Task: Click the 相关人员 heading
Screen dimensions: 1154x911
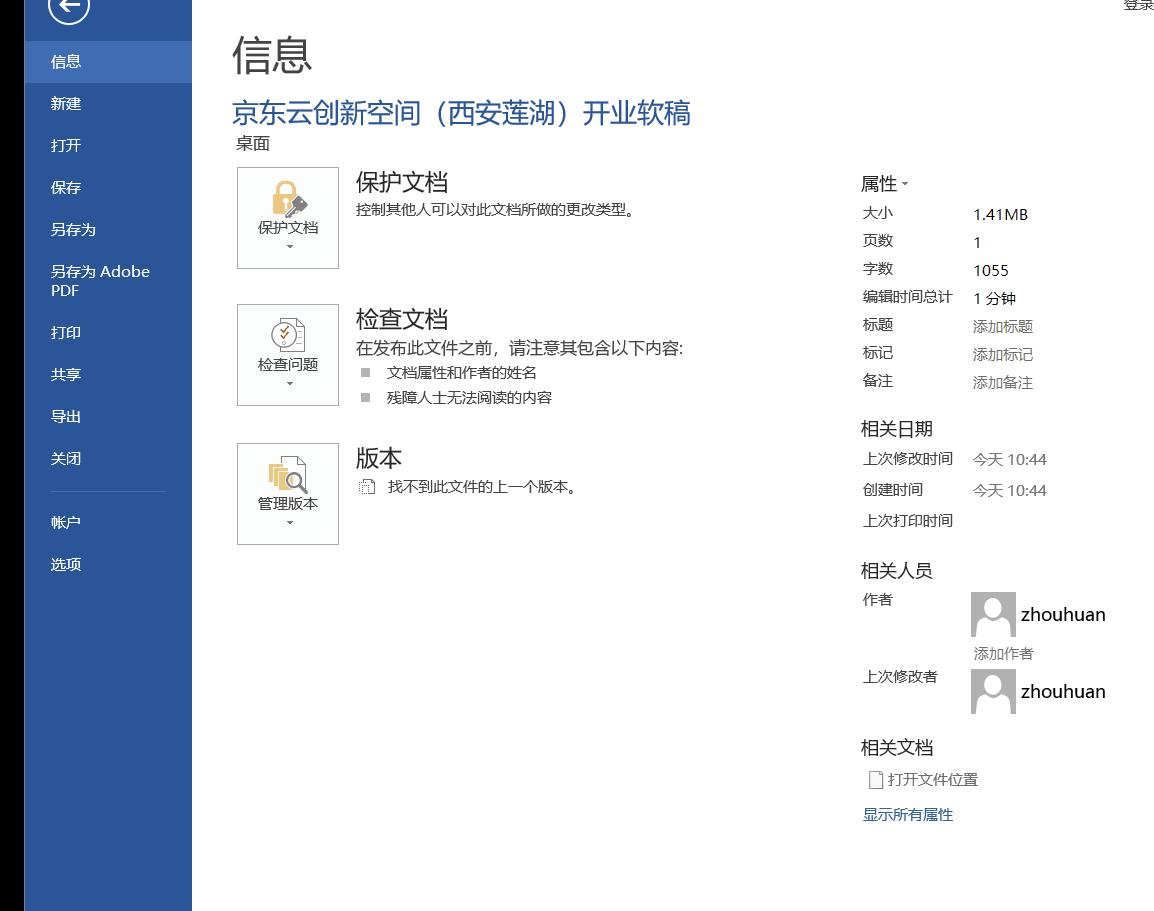Action: [x=896, y=570]
